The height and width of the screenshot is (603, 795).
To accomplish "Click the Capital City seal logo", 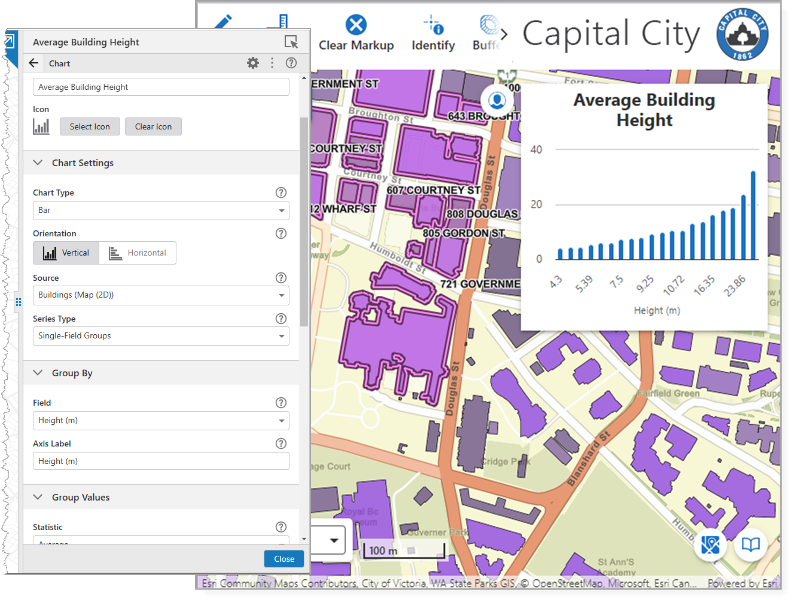I will 742,34.
